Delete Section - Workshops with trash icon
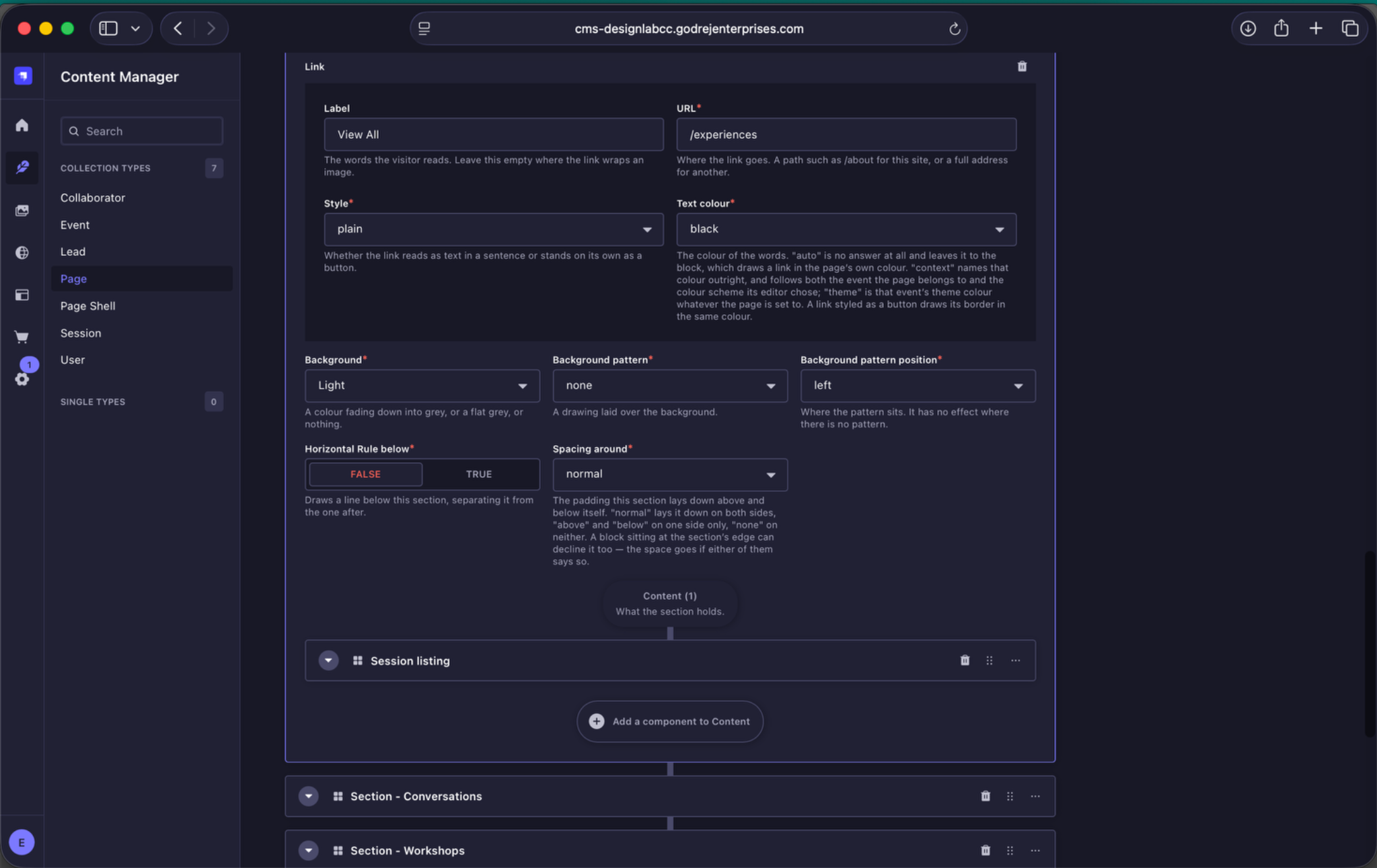 pyautogui.click(x=985, y=851)
